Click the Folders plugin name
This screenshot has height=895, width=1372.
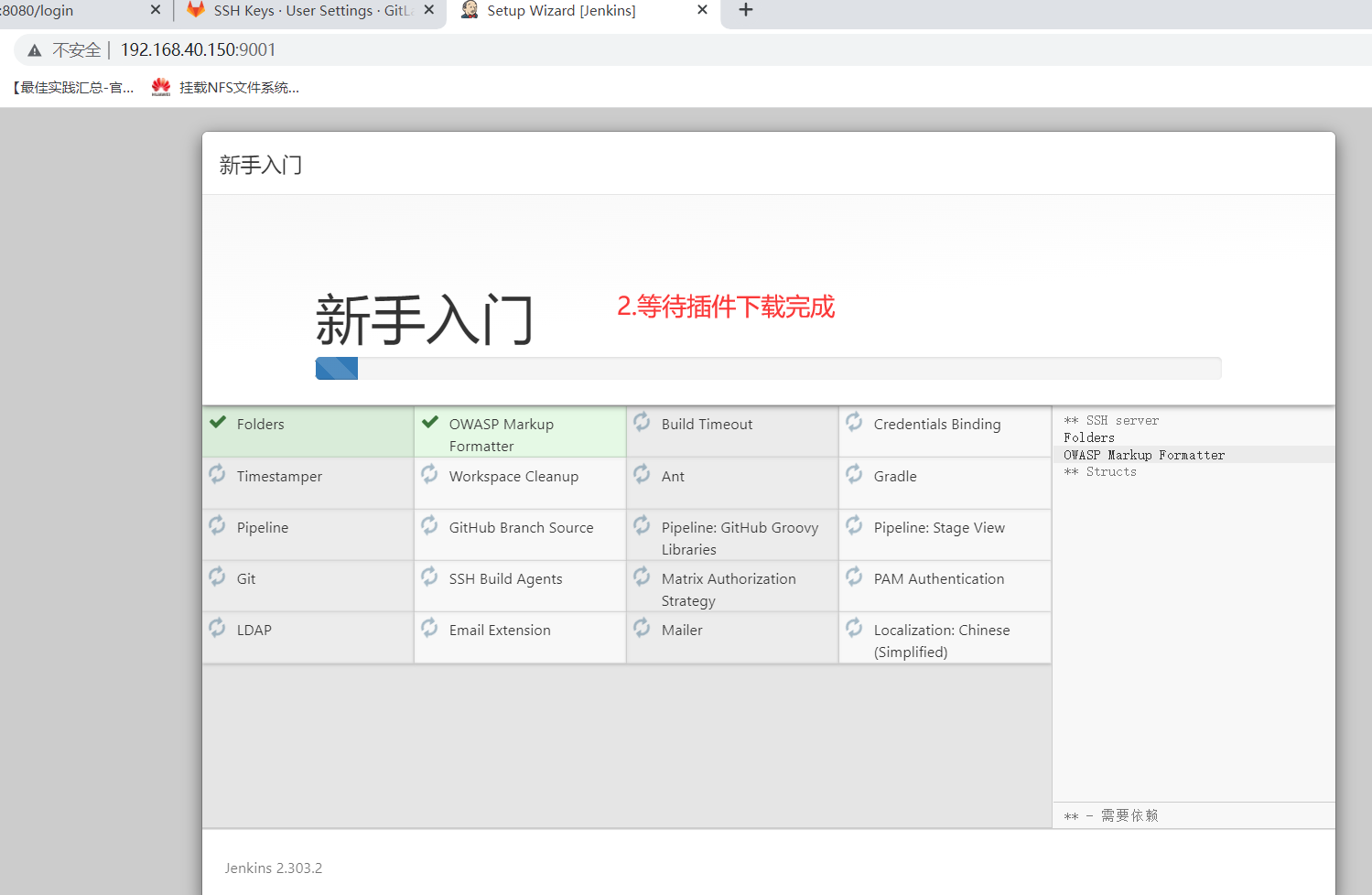261,425
